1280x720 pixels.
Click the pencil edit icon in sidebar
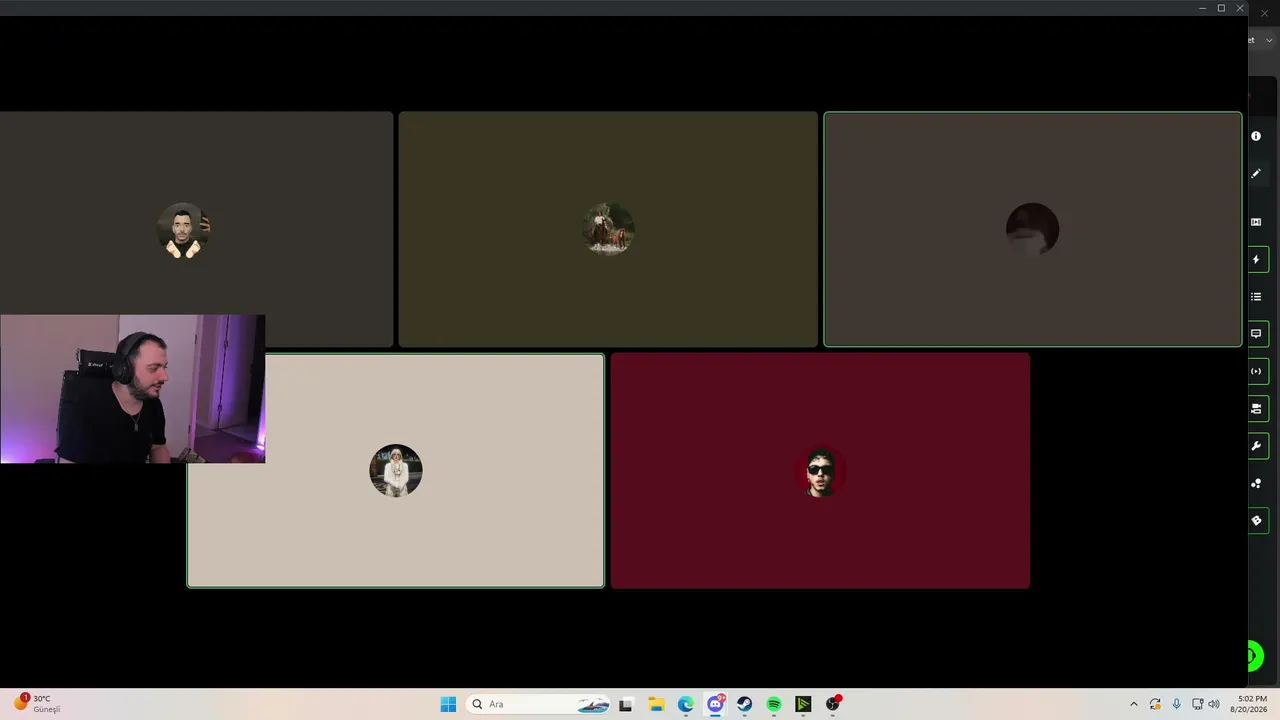pyautogui.click(x=1256, y=173)
